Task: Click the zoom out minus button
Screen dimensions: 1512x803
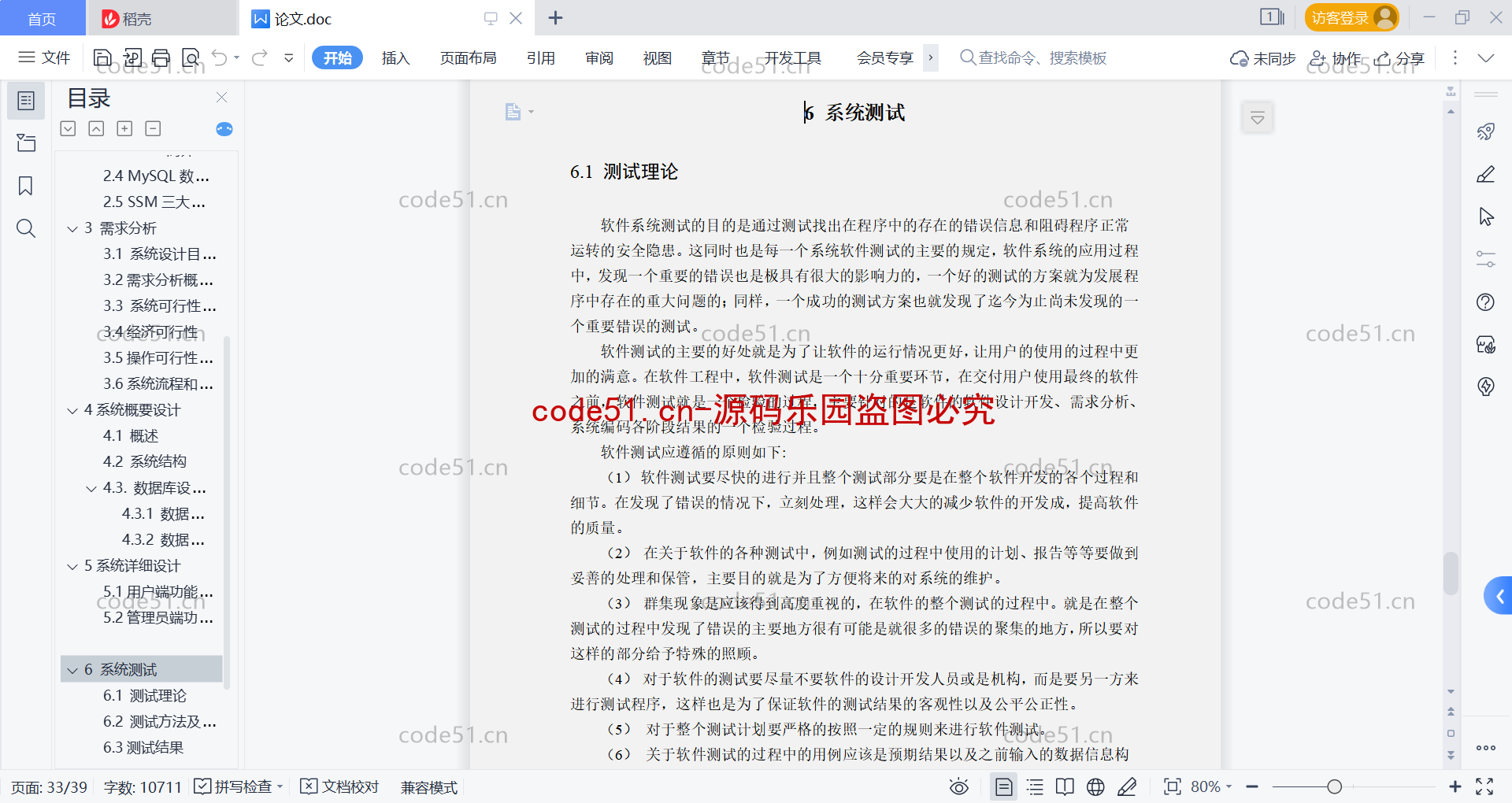Action: [x=1252, y=786]
